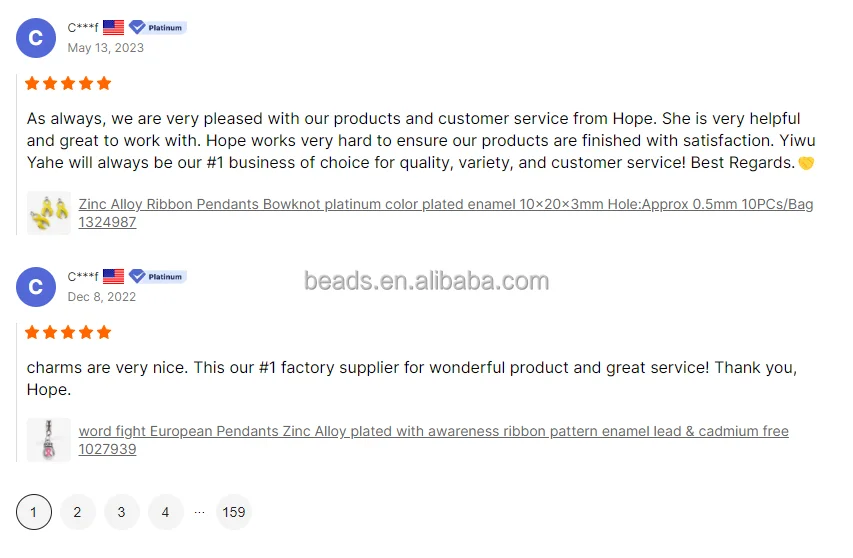Click the avatar on the May 13, 2023 review
Screen dimensions: 853x558
pyautogui.click(x=35, y=38)
